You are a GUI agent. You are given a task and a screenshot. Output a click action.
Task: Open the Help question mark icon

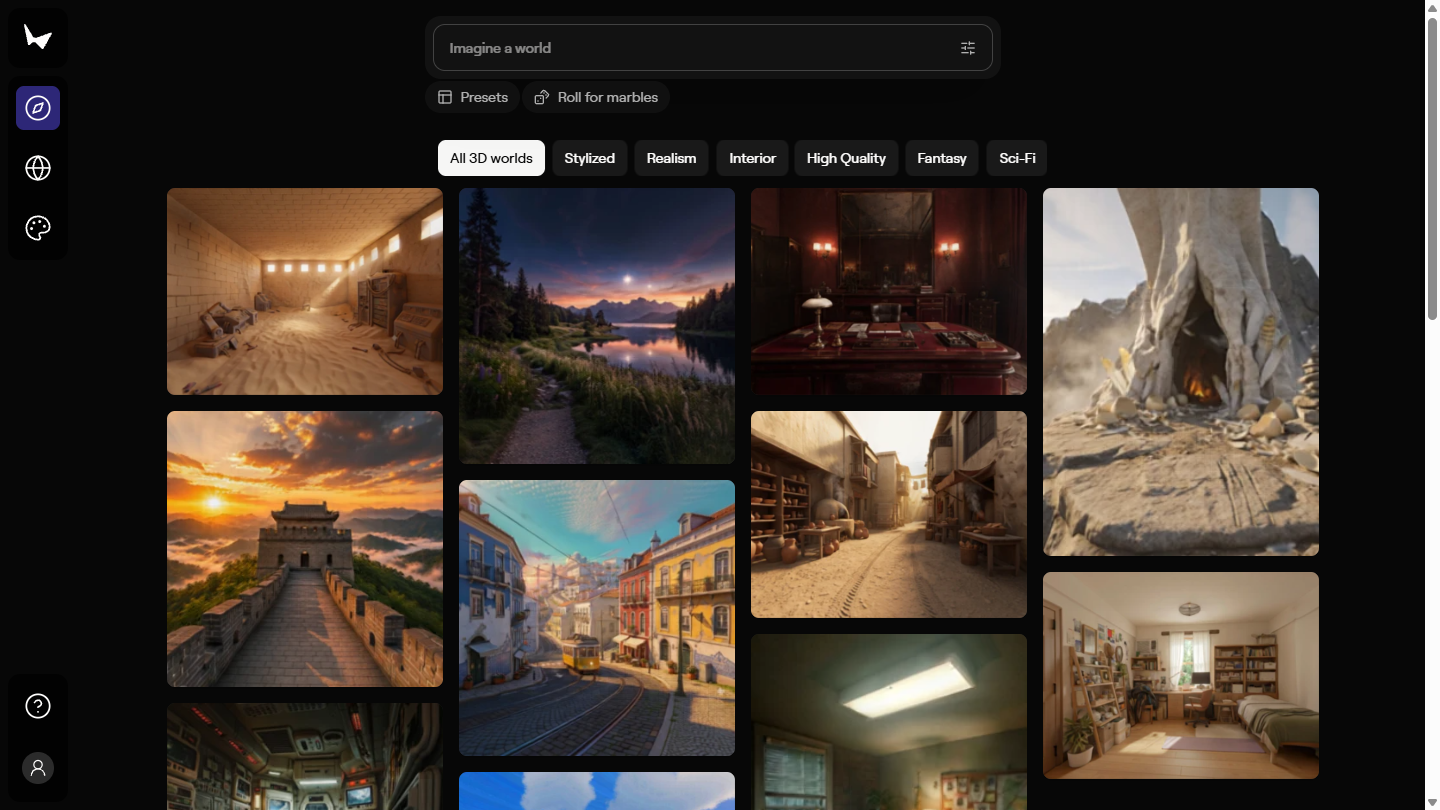[x=38, y=706]
